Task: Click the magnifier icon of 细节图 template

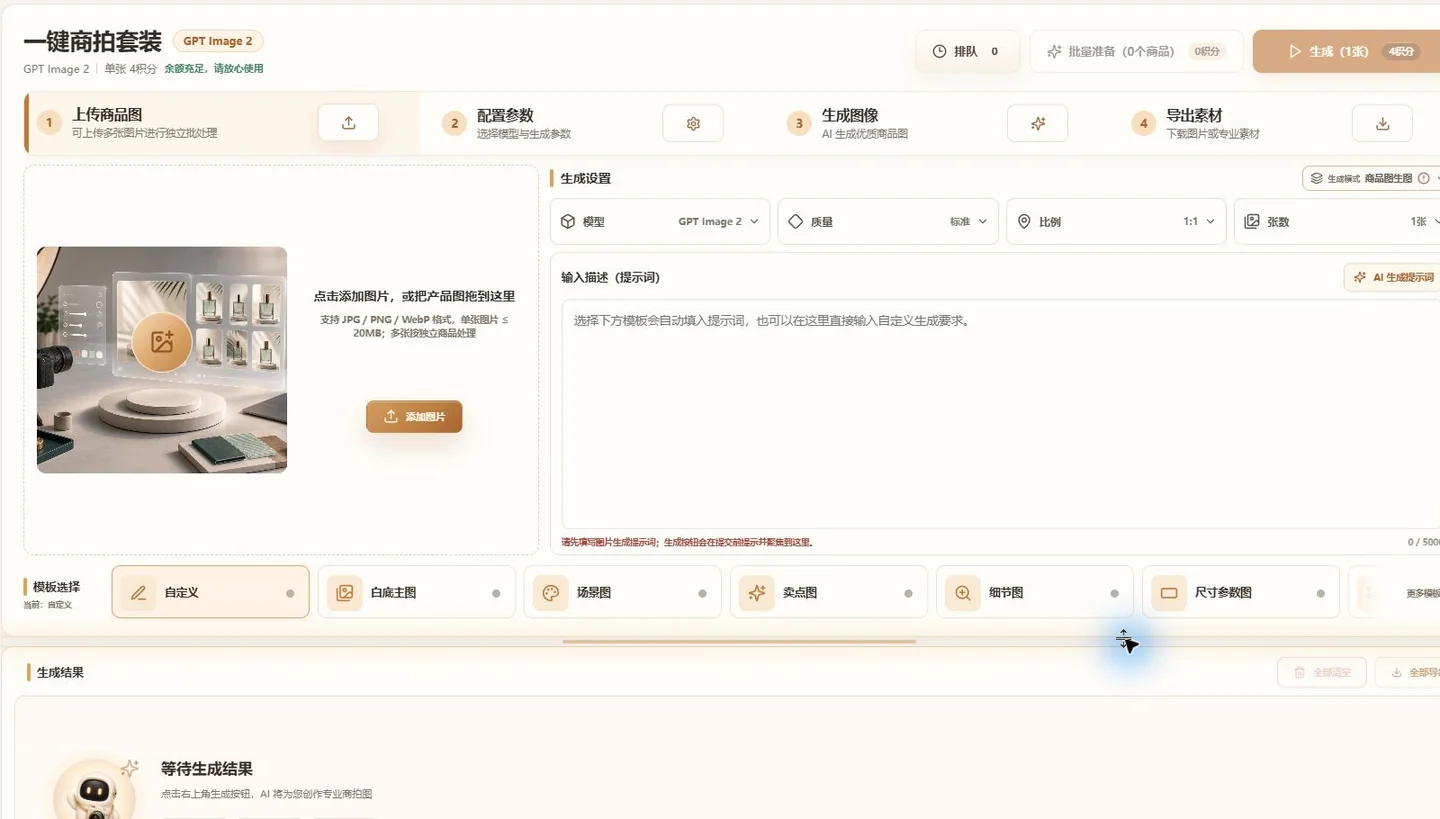Action: (963, 592)
